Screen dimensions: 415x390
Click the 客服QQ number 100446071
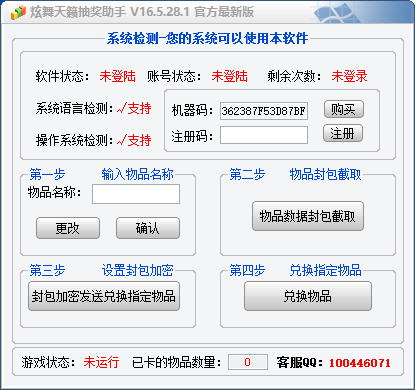click(360, 363)
